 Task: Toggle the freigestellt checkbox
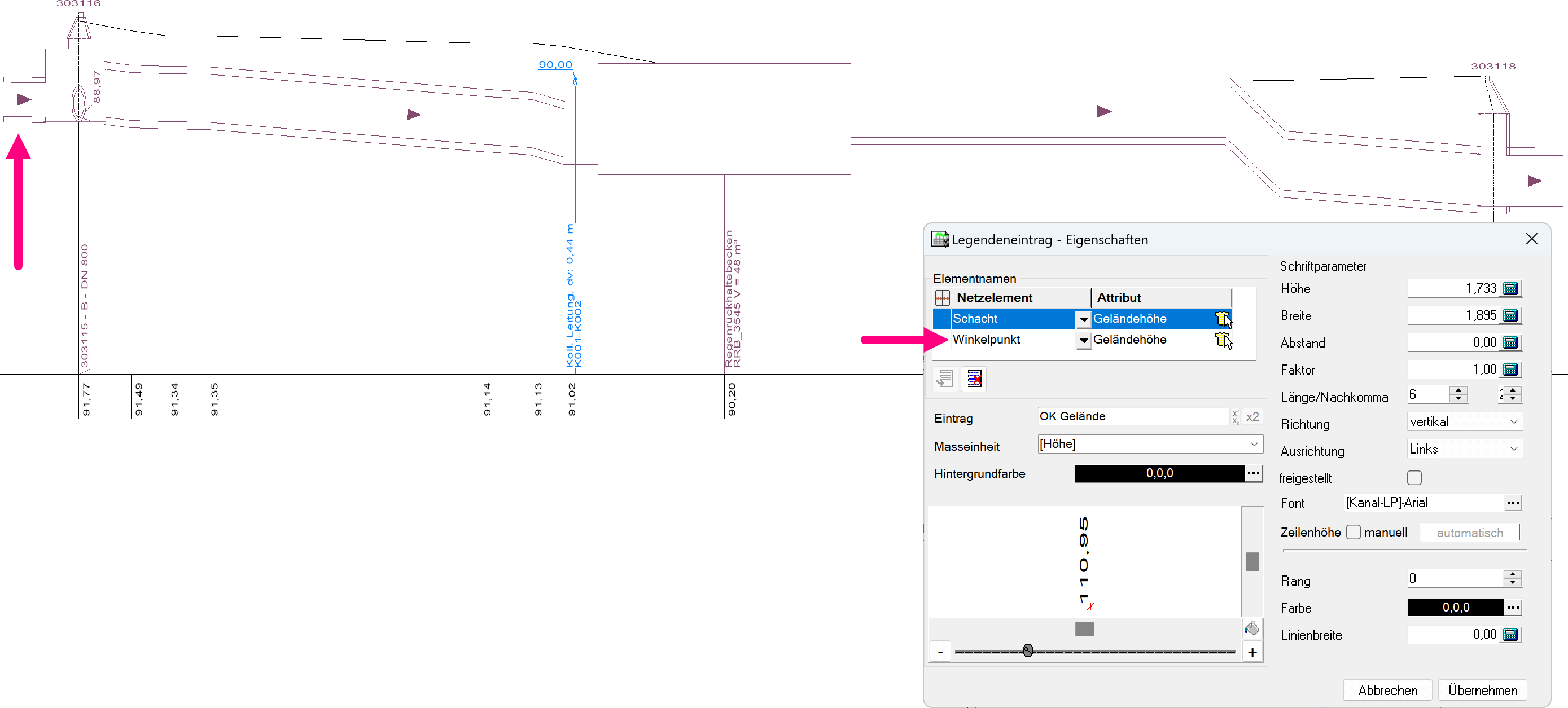[1414, 478]
